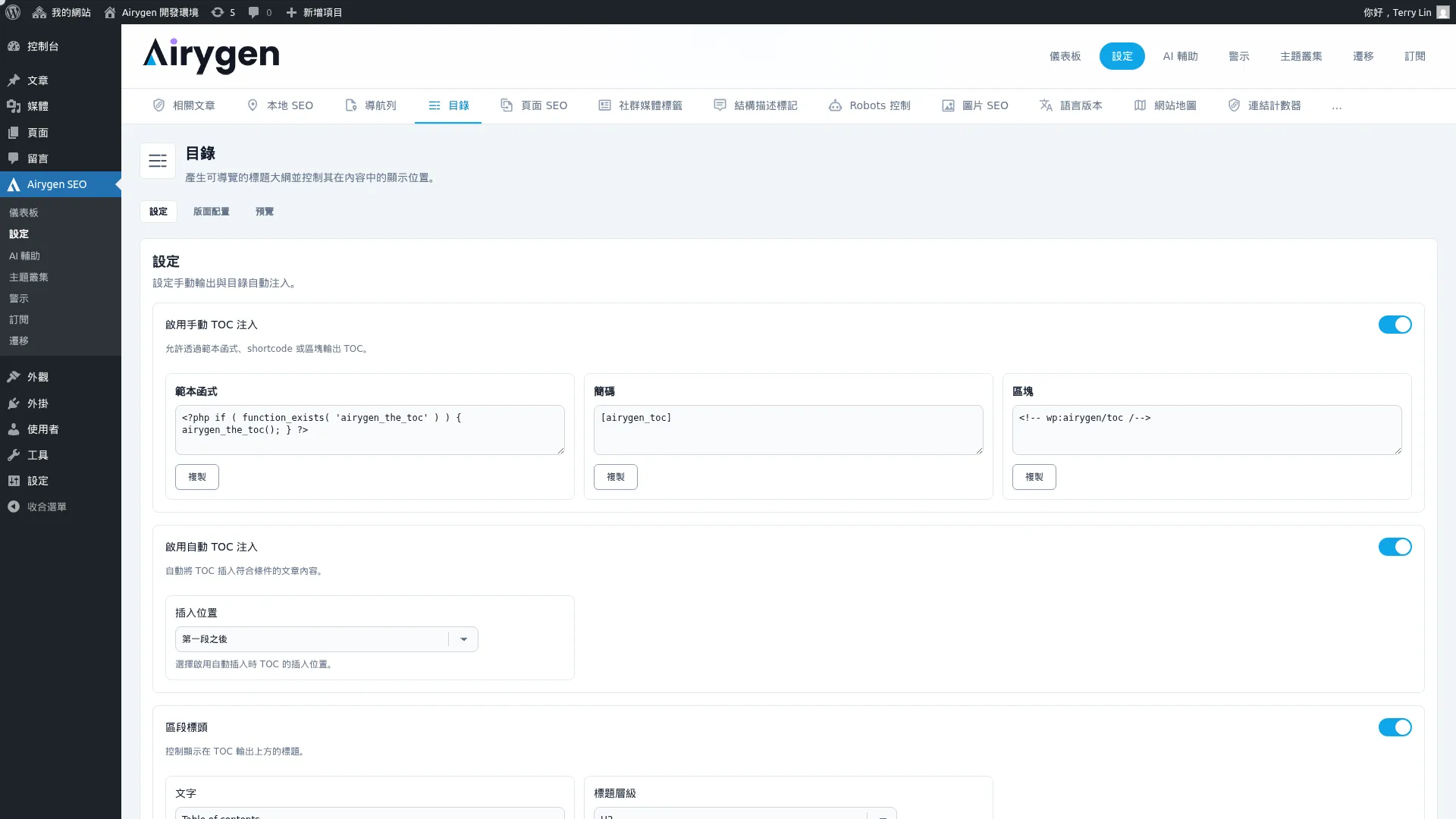Open 主題叢集 in the top navigation
1456x819 pixels.
pyautogui.click(x=1301, y=56)
